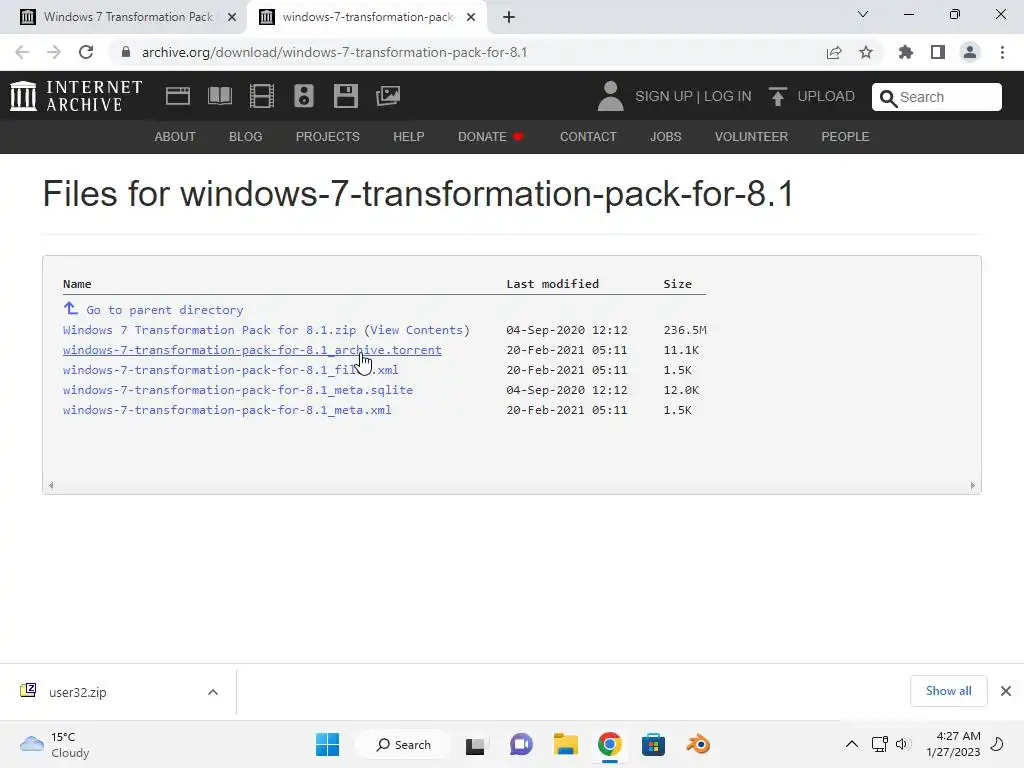Open the tab search dropdown arrow
This screenshot has height=768, width=1024.
click(x=863, y=14)
